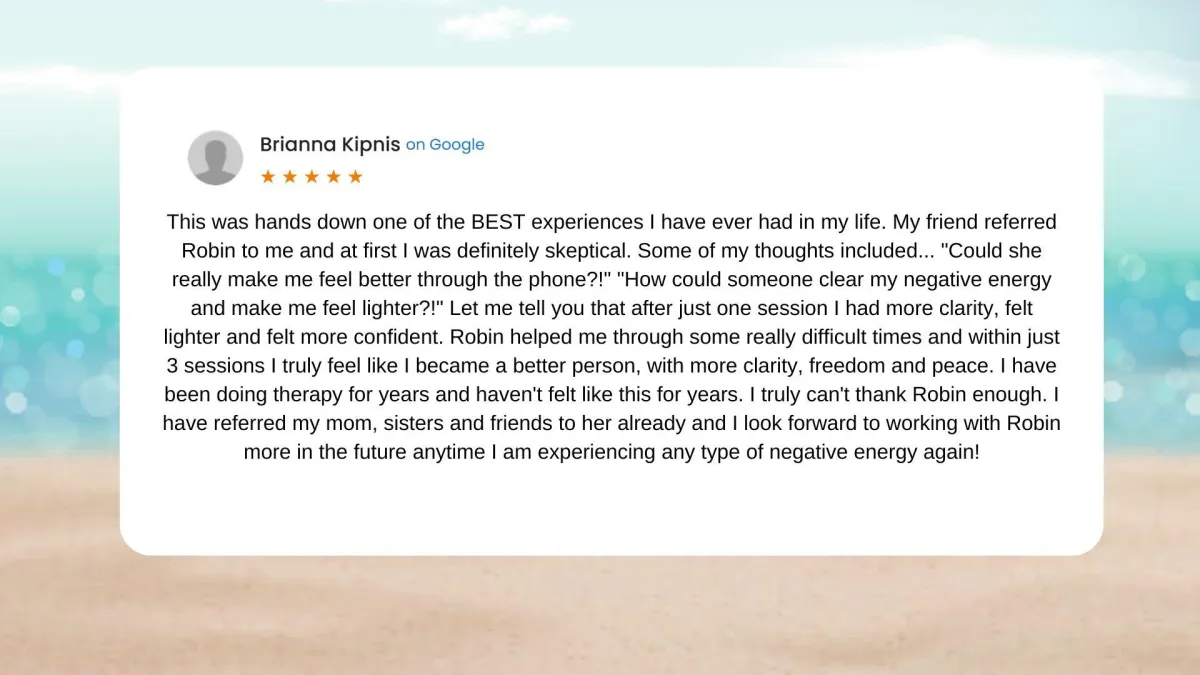Click the reviewer name Brianna Kipnis
This screenshot has height=675, width=1200.
tap(330, 144)
